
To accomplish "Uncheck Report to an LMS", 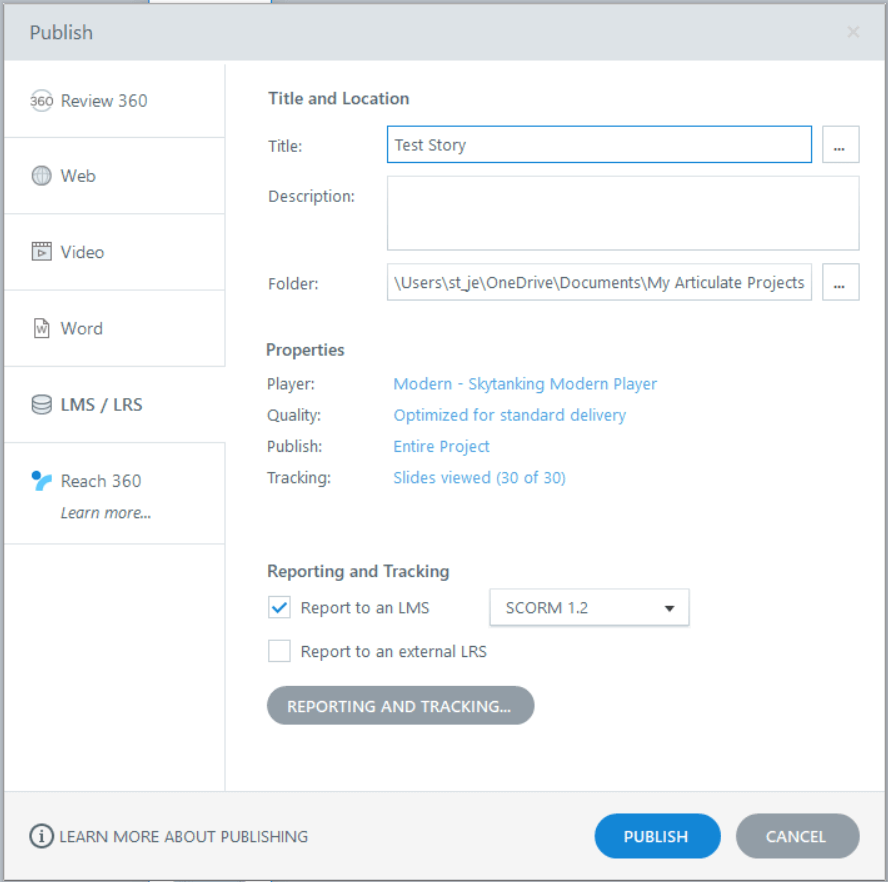I will click(279, 607).
